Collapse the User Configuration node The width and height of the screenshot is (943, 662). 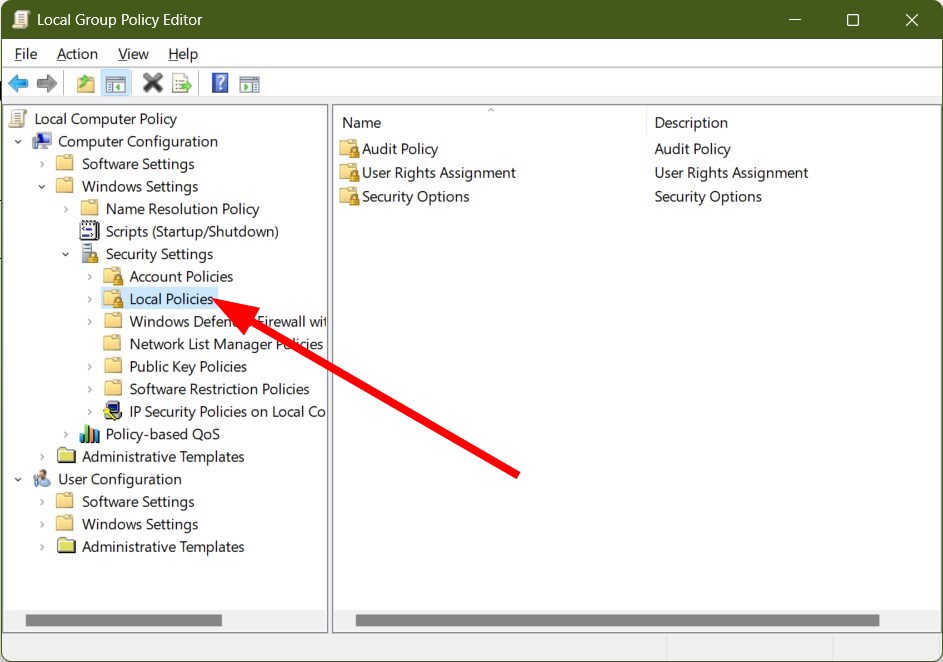click(18, 479)
